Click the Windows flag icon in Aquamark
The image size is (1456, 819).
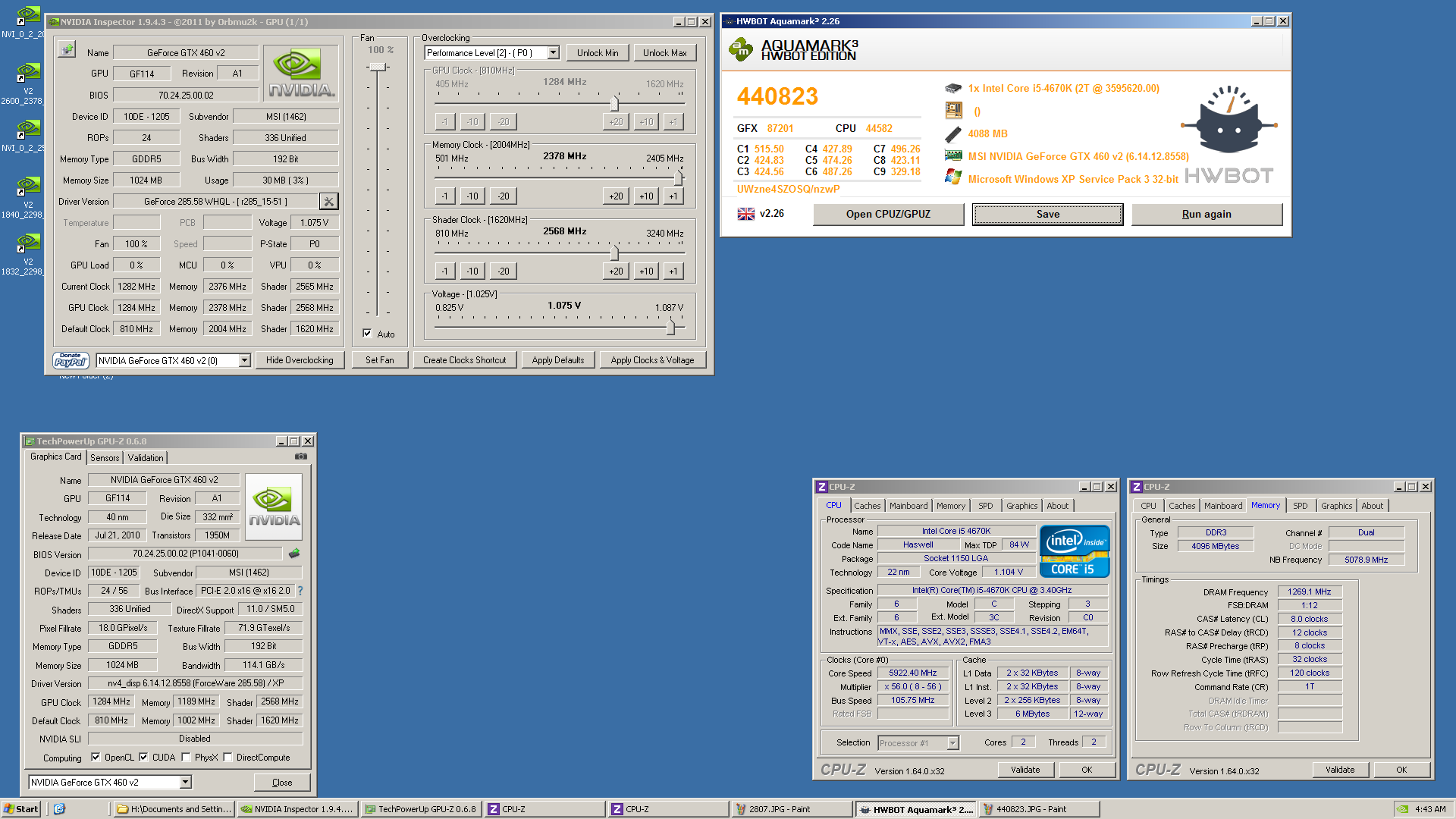pyautogui.click(x=953, y=177)
